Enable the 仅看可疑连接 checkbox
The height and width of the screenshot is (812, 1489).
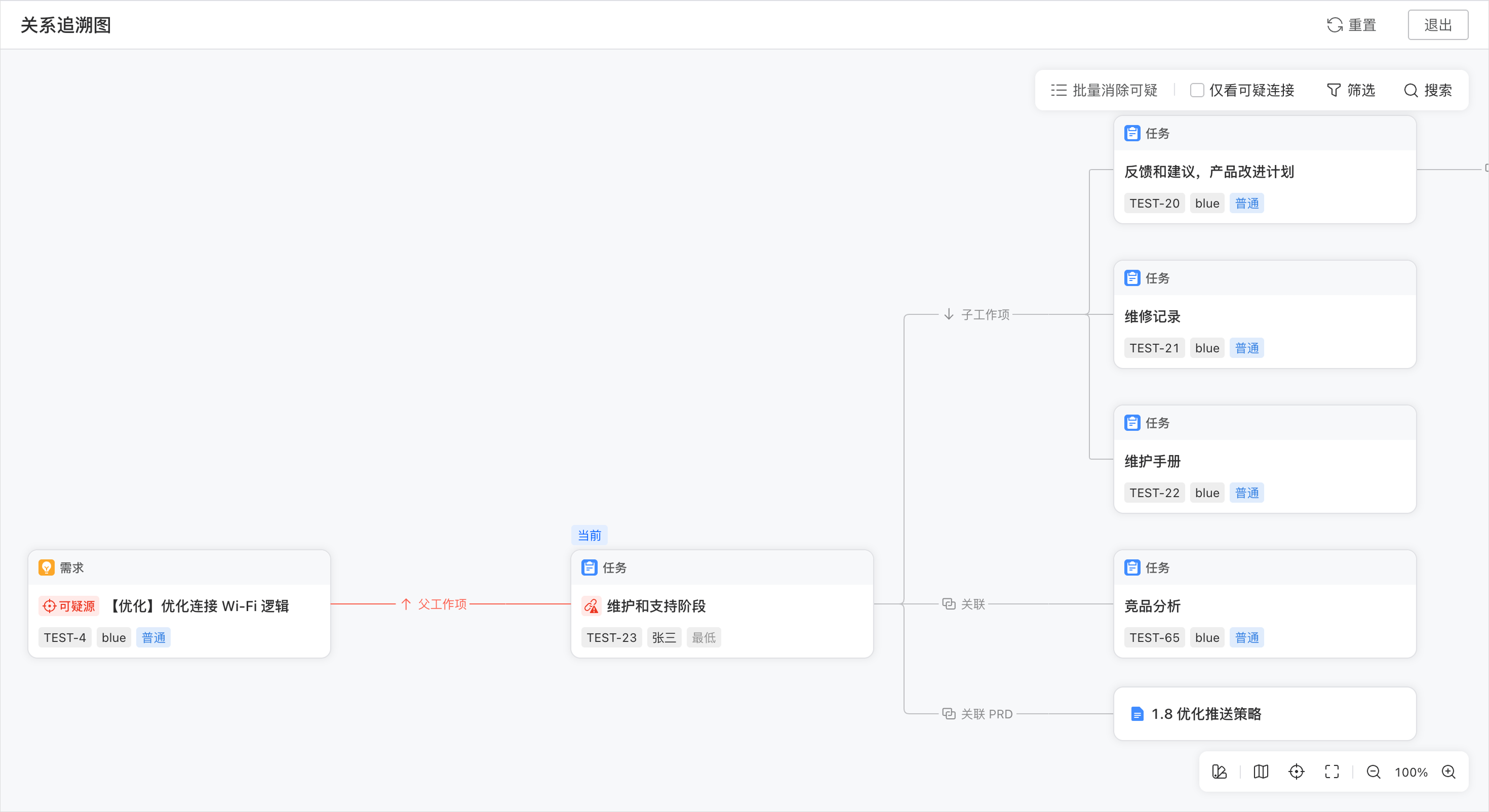(x=1197, y=90)
